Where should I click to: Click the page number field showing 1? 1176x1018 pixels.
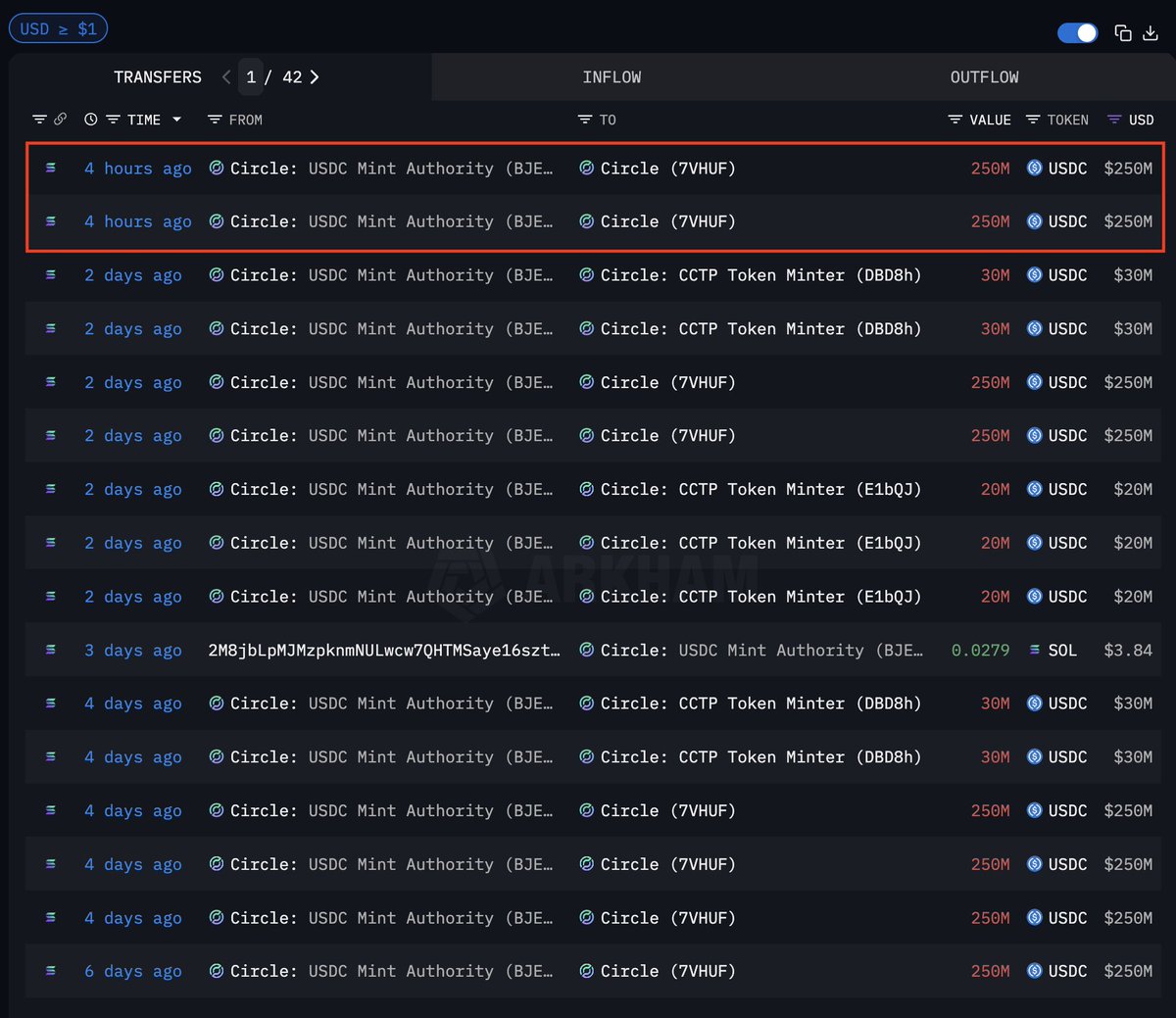251,77
